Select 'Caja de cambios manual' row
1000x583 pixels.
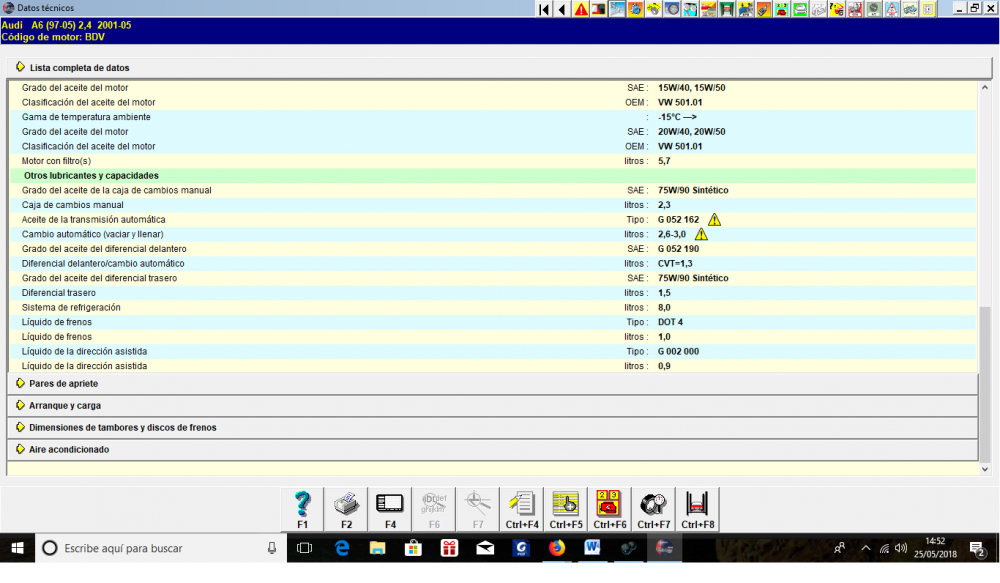tap(492, 205)
